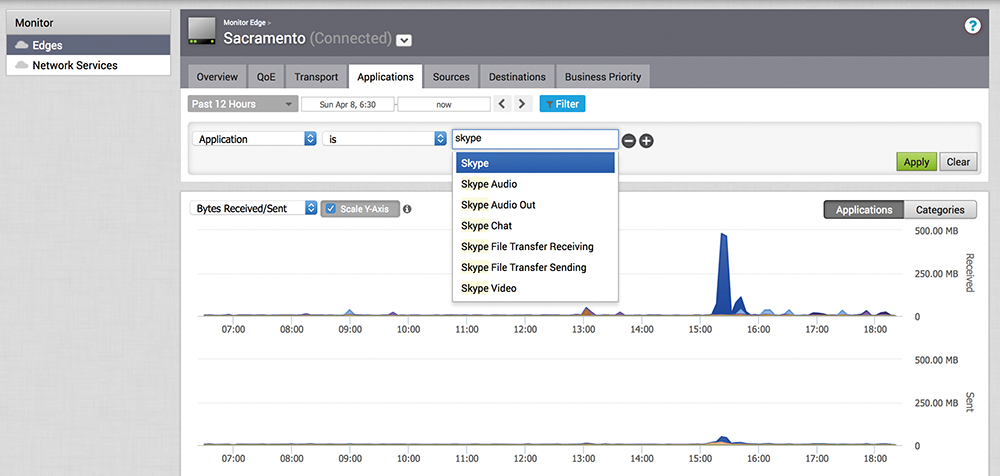Open the Bytes Received/Sent metric dropdown
This screenshot has height=476, width=1000.
253,209
